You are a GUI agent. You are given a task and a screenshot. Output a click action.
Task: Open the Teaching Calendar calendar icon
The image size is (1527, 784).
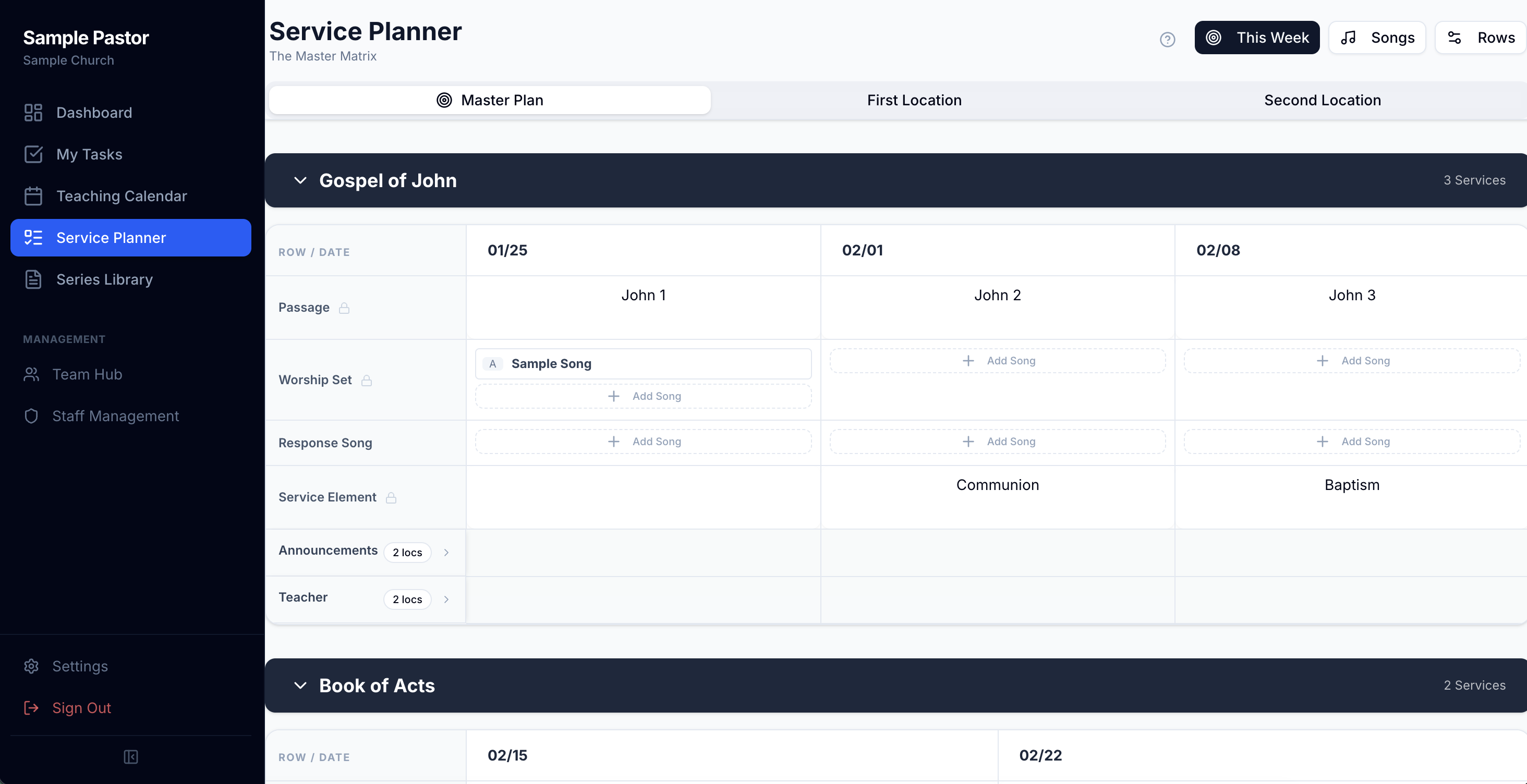[33, 195]
